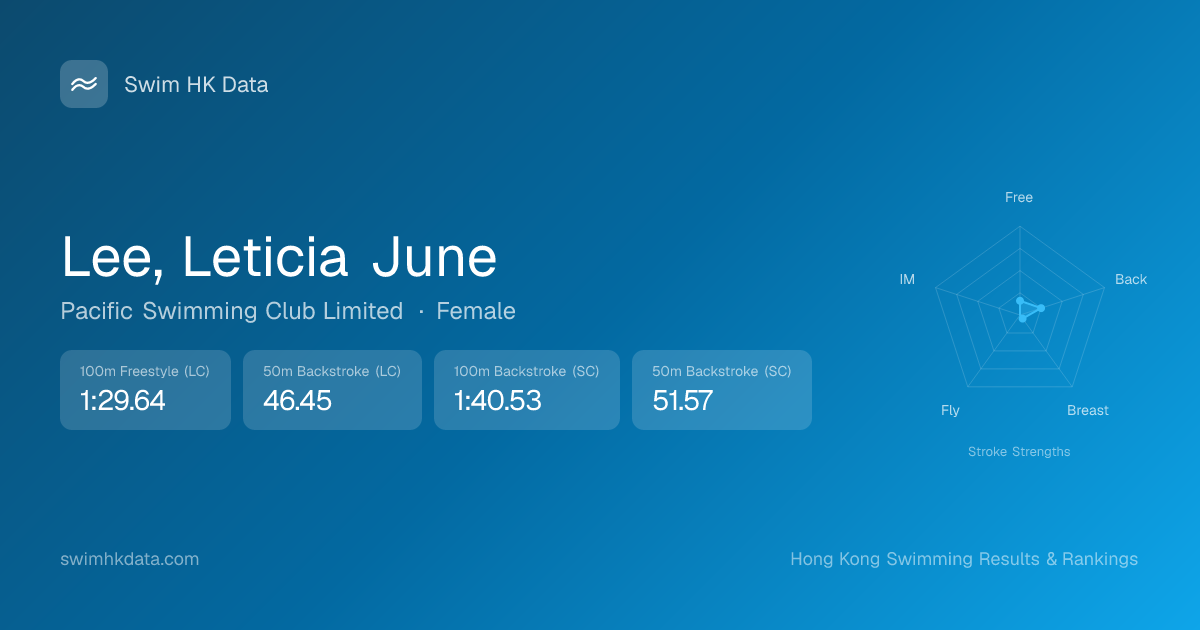The height and width of the screenshot is (630, 1200).
Task: Select the swimmer name Lee, Leticia June
Action: click(279, 257)
